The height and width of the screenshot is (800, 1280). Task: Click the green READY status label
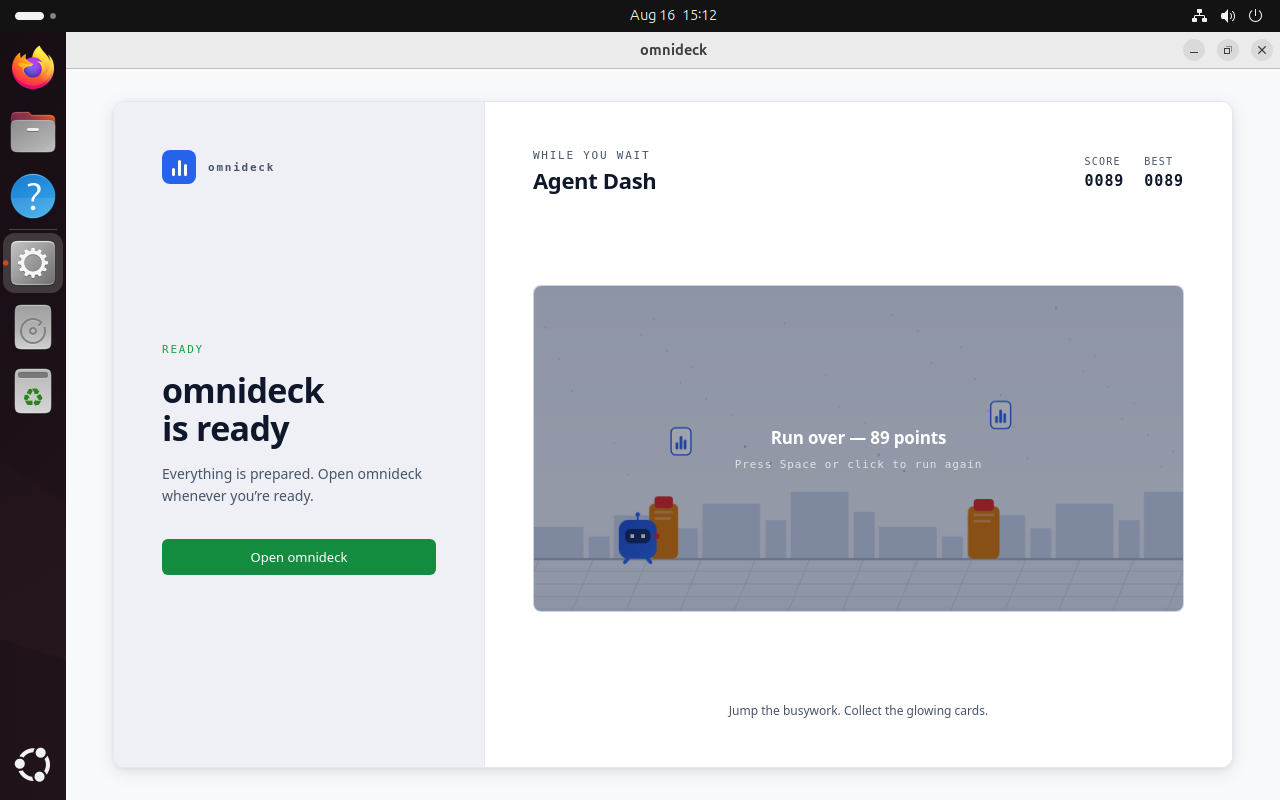click(x=183, y=349)
